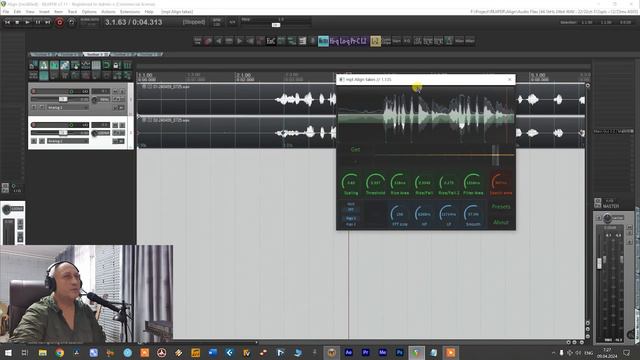Screen dimensions: 640x360
Task: Click the EoC toolbar icon
Action: [271, 41]
